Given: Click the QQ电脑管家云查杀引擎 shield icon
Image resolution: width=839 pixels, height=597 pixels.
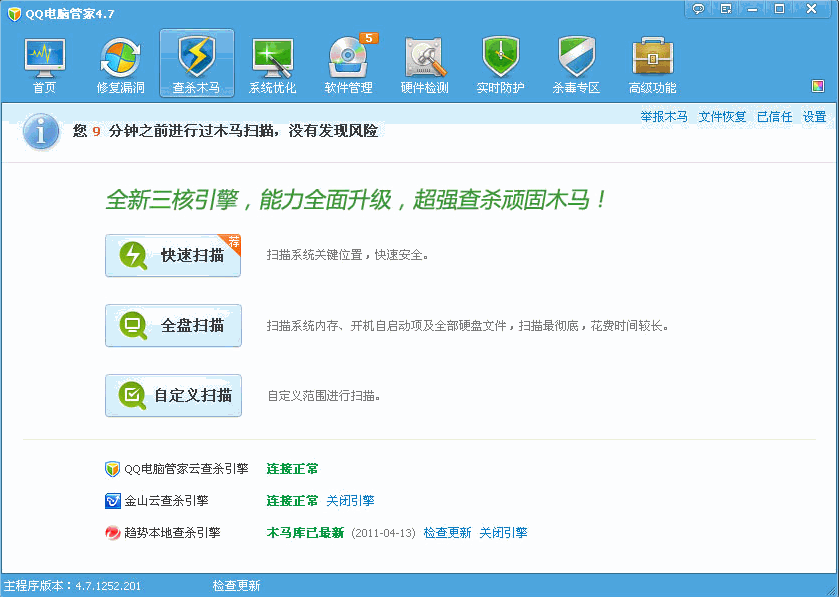Looking at the screenshot, I should pos(112,469).
